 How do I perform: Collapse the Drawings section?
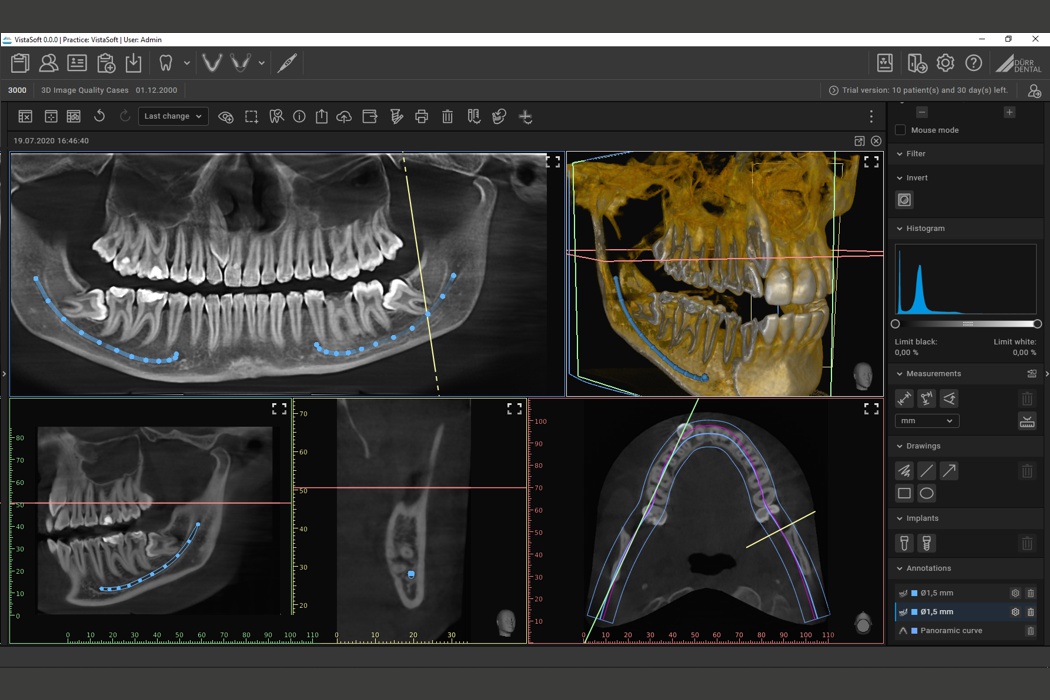899,446
